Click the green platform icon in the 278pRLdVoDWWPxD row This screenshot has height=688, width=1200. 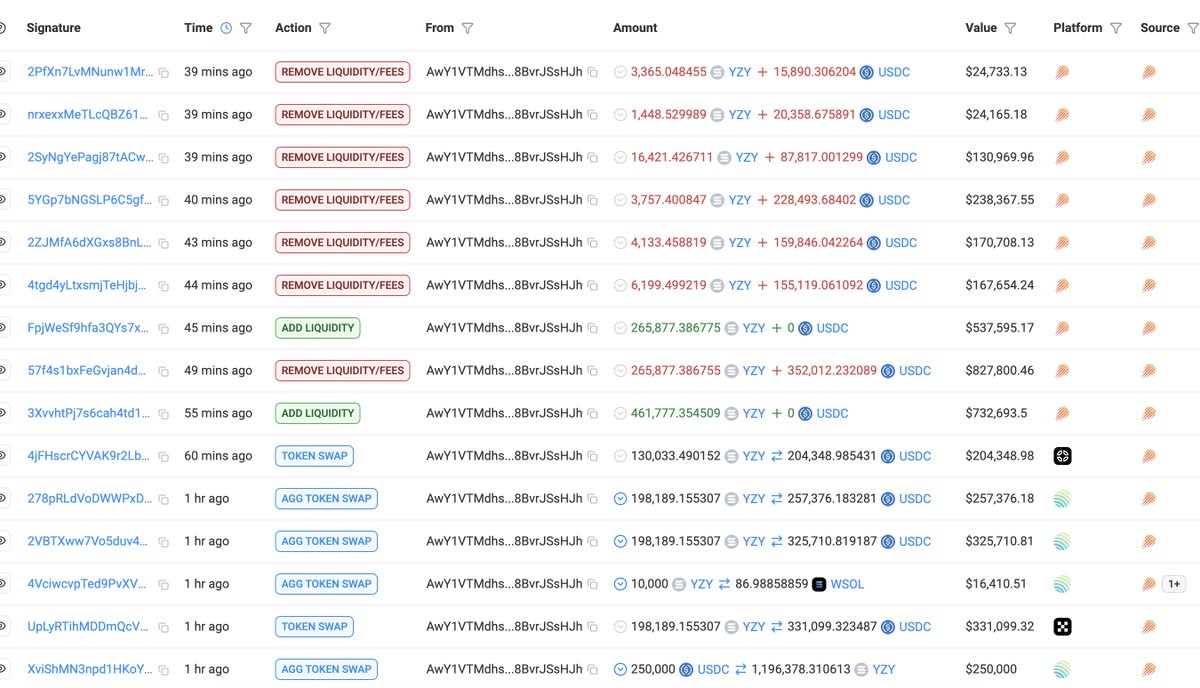1062,499
